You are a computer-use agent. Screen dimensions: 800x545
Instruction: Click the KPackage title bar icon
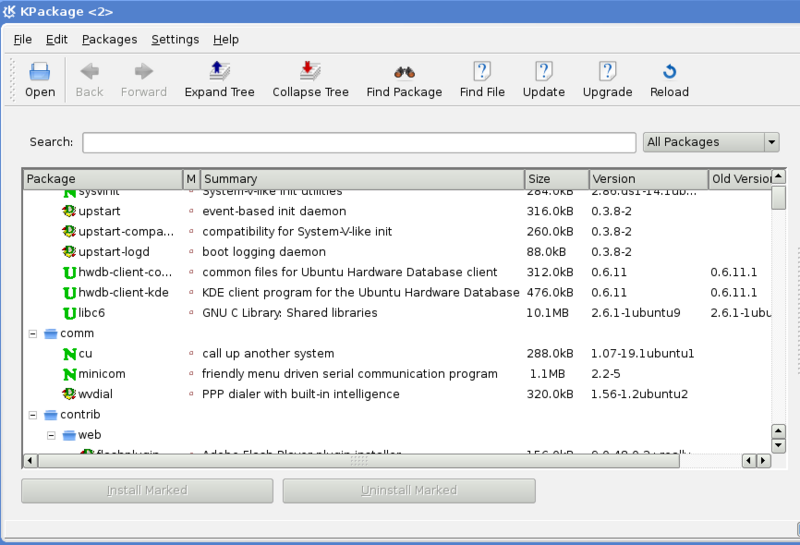(x=9, y=11)
